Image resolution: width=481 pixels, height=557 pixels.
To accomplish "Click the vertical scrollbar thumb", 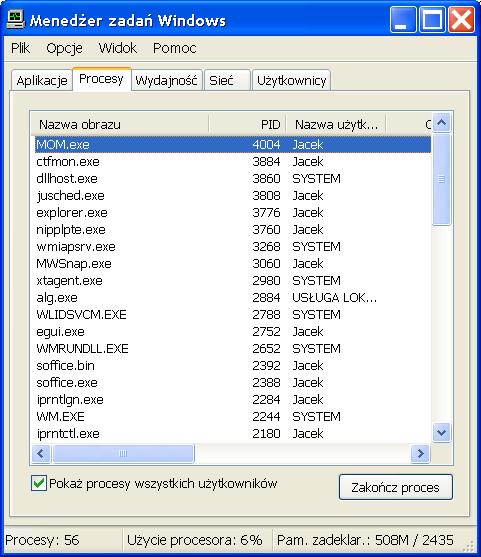I will pos(442,179).
